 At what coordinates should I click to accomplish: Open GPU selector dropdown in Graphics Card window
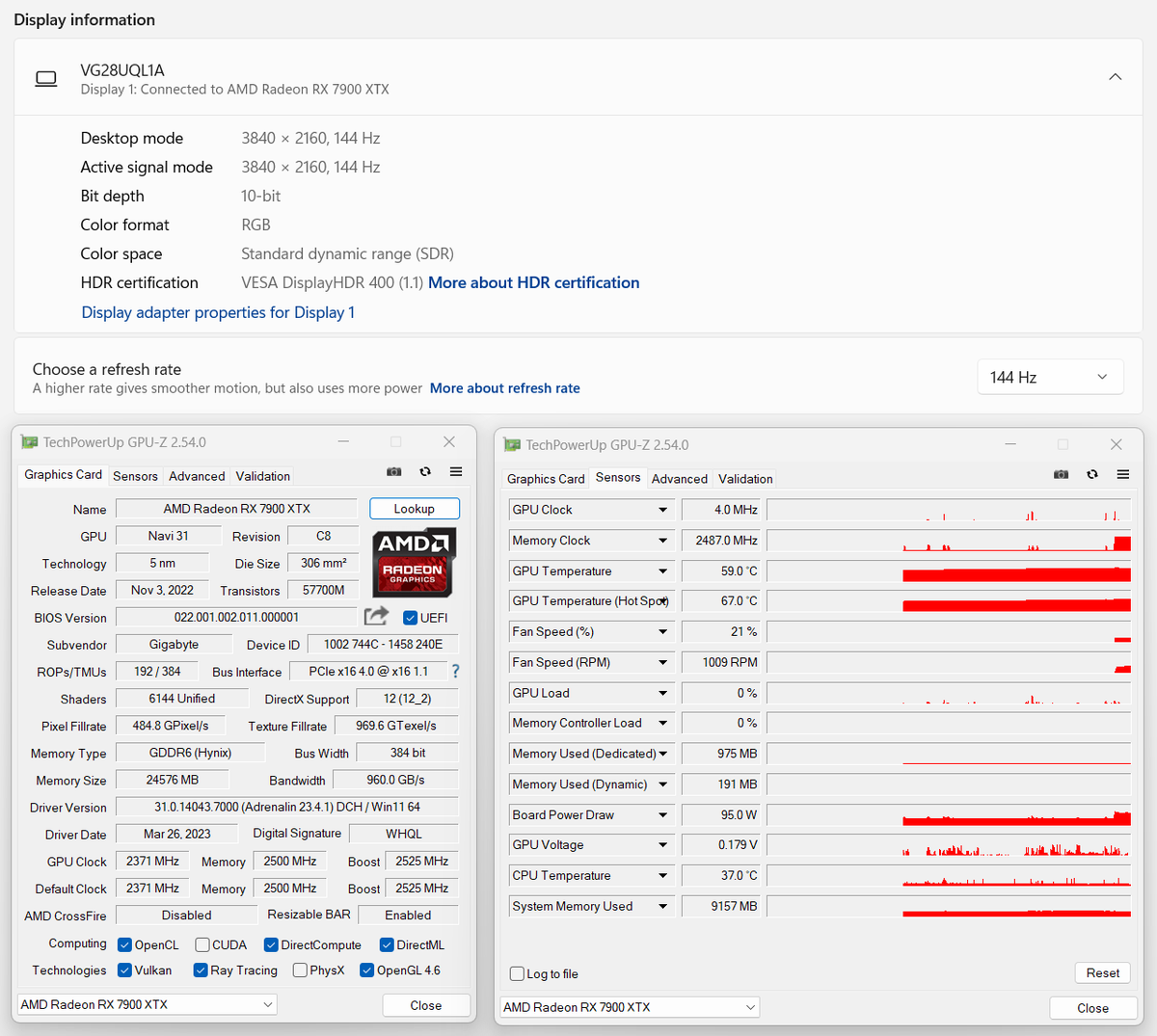click(147, 1004)
